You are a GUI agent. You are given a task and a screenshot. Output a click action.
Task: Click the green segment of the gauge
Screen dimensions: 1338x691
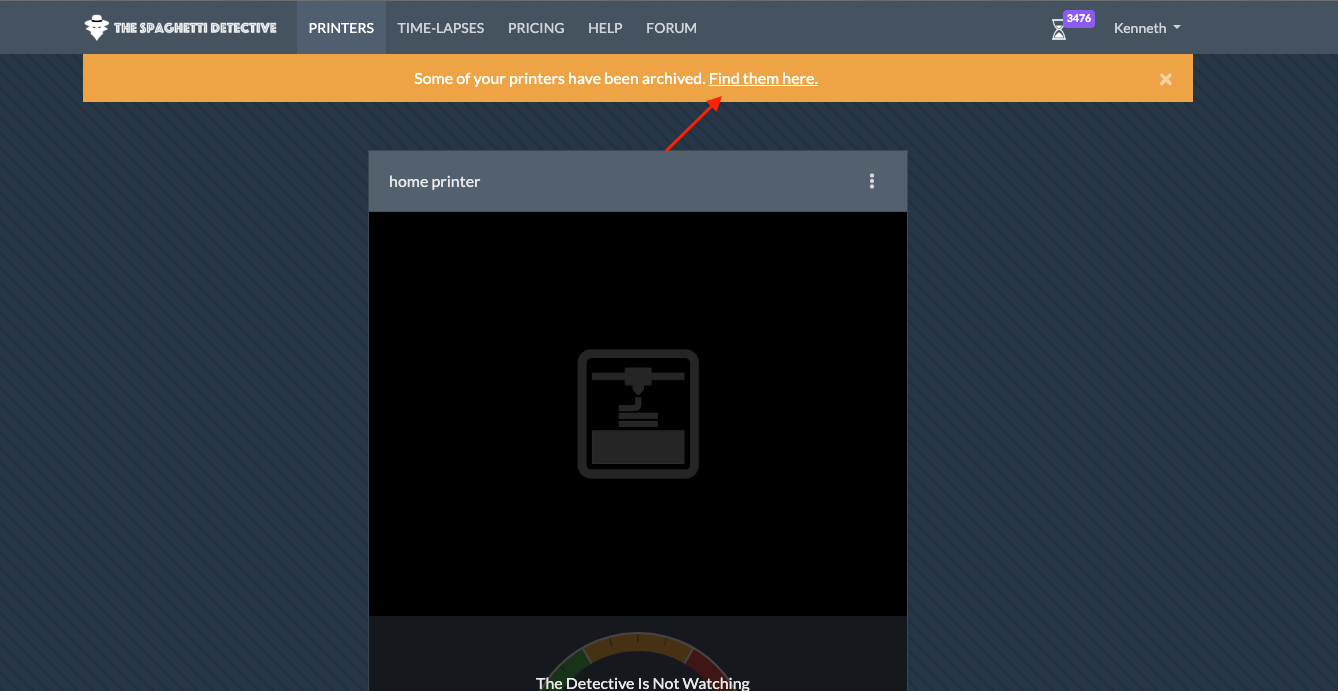[570, 665]
